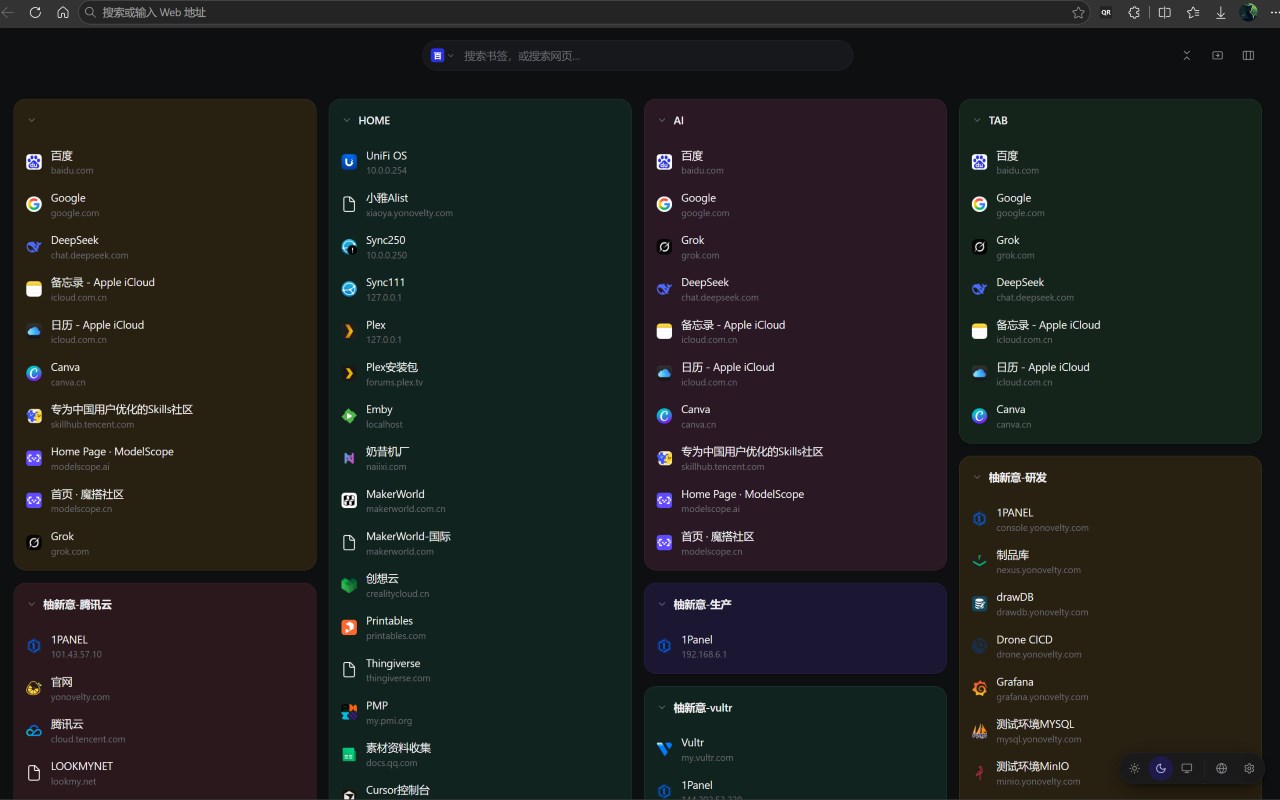Screen dimensions: 1280x800
Task: Open the page settings gear icon
Action: point(1249,768)
